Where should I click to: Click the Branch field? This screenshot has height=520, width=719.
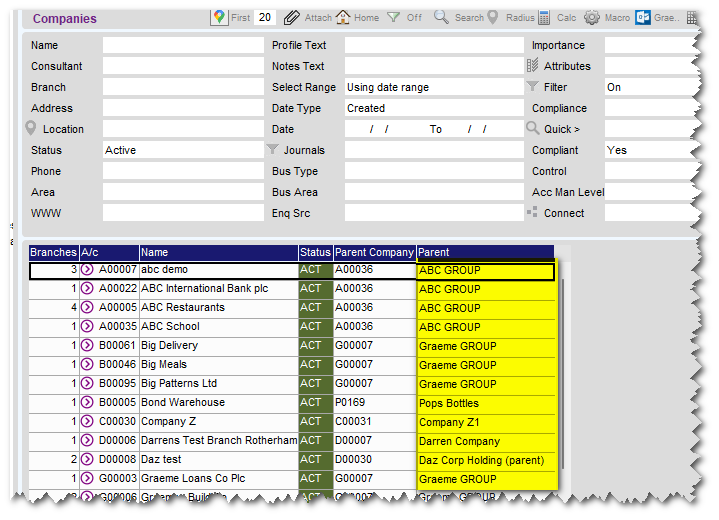[183, 87]
